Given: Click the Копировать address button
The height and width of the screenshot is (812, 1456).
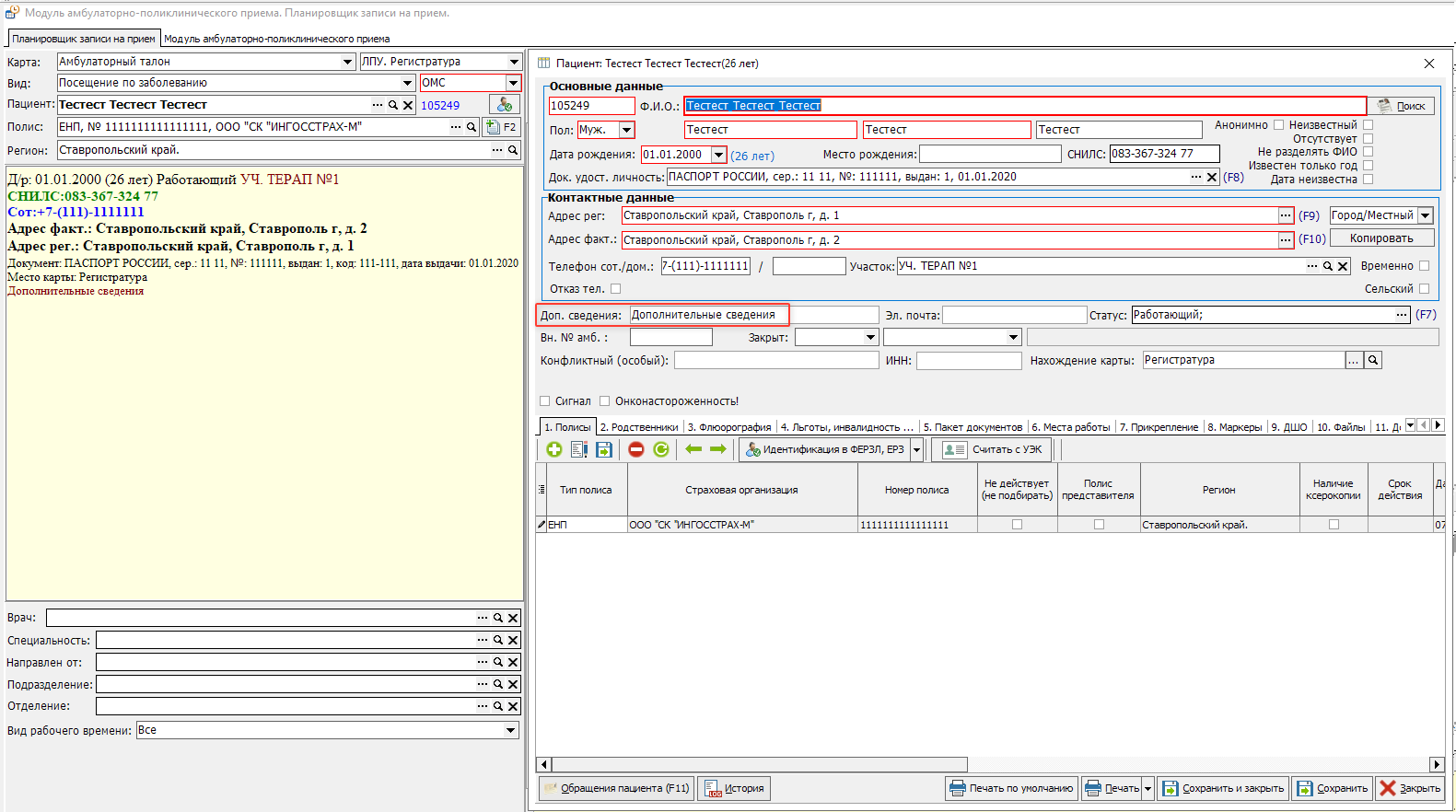Looking at the screenshot, I should click(1381, 238).
